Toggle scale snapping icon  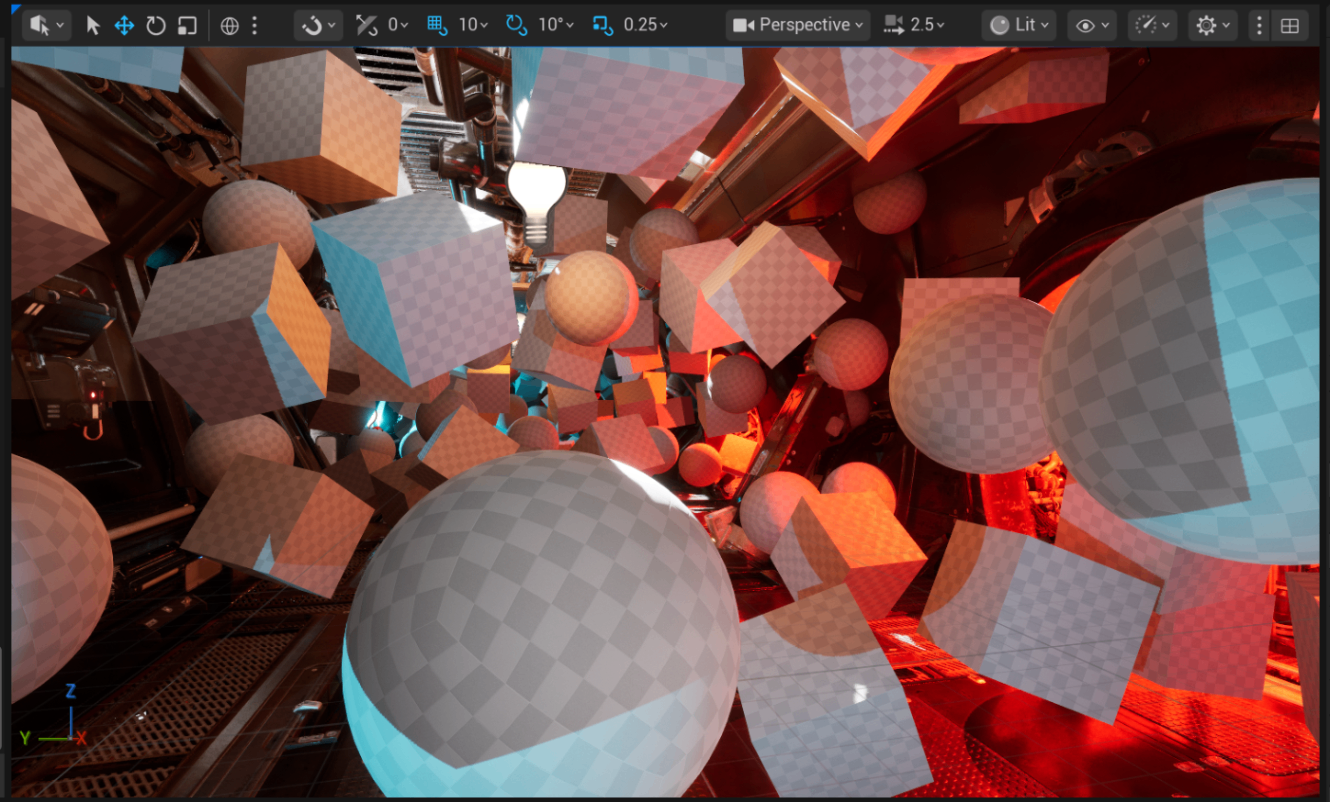(602, 25)
